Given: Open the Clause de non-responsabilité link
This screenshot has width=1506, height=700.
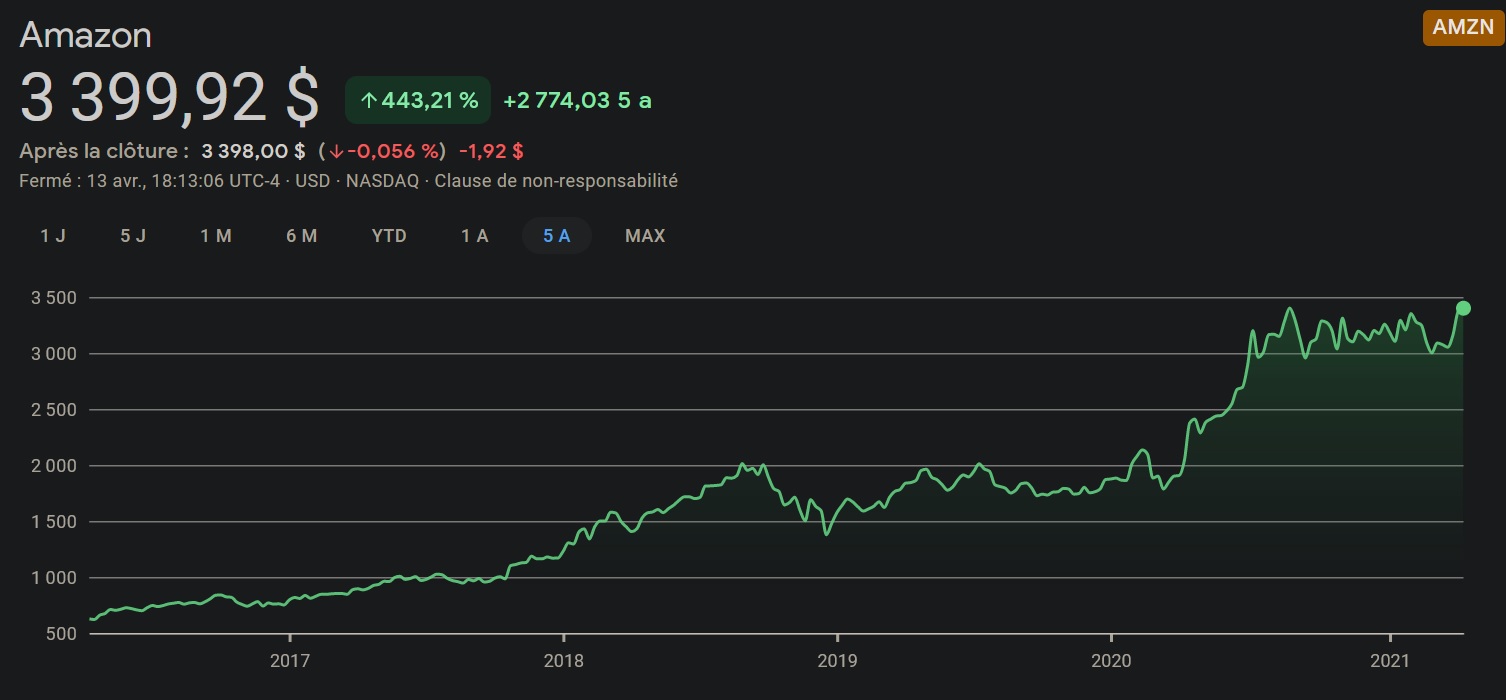Looking at the screenshot, I should pos(556,181).
